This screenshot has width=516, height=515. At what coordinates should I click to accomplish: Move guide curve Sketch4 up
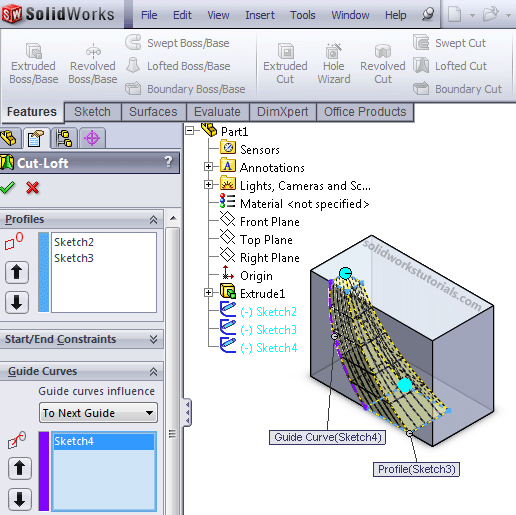click(x=20, y=468)
